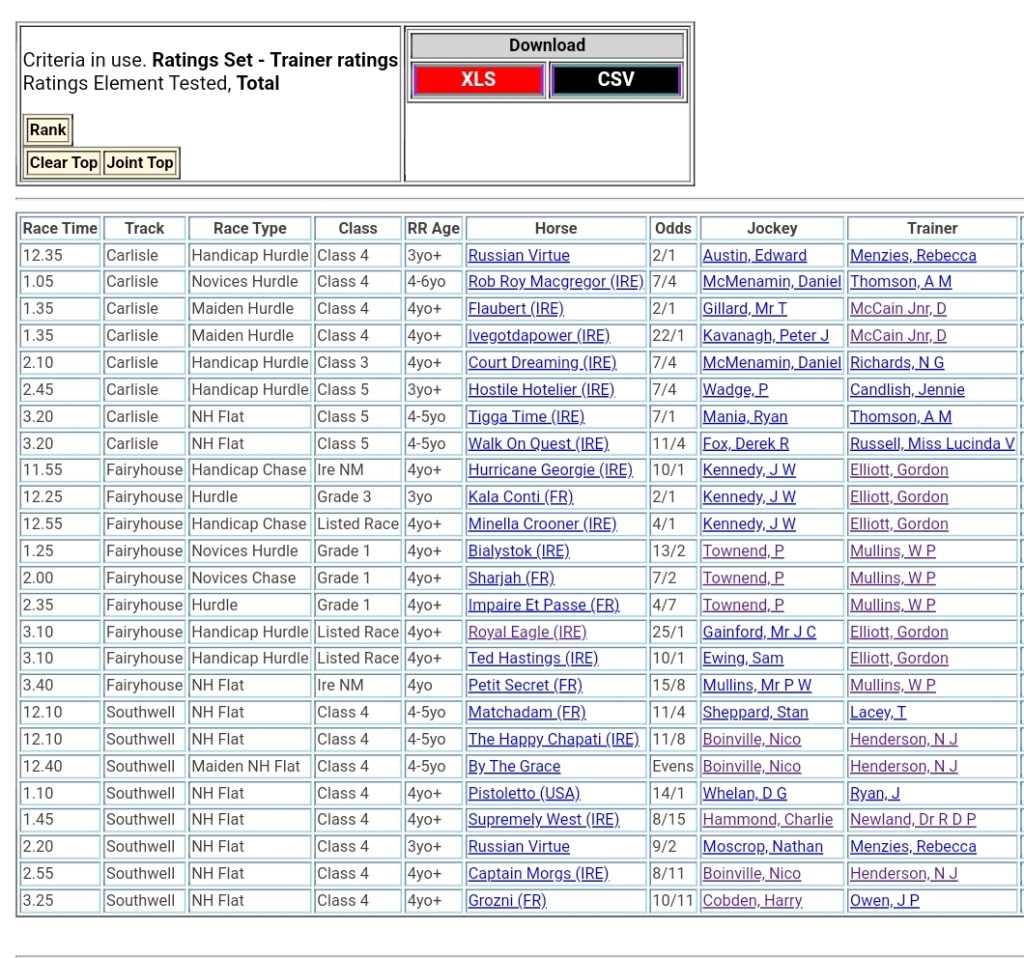
Task: View horse Hostile Hotelier (IRE)
Action: point(541,390)
